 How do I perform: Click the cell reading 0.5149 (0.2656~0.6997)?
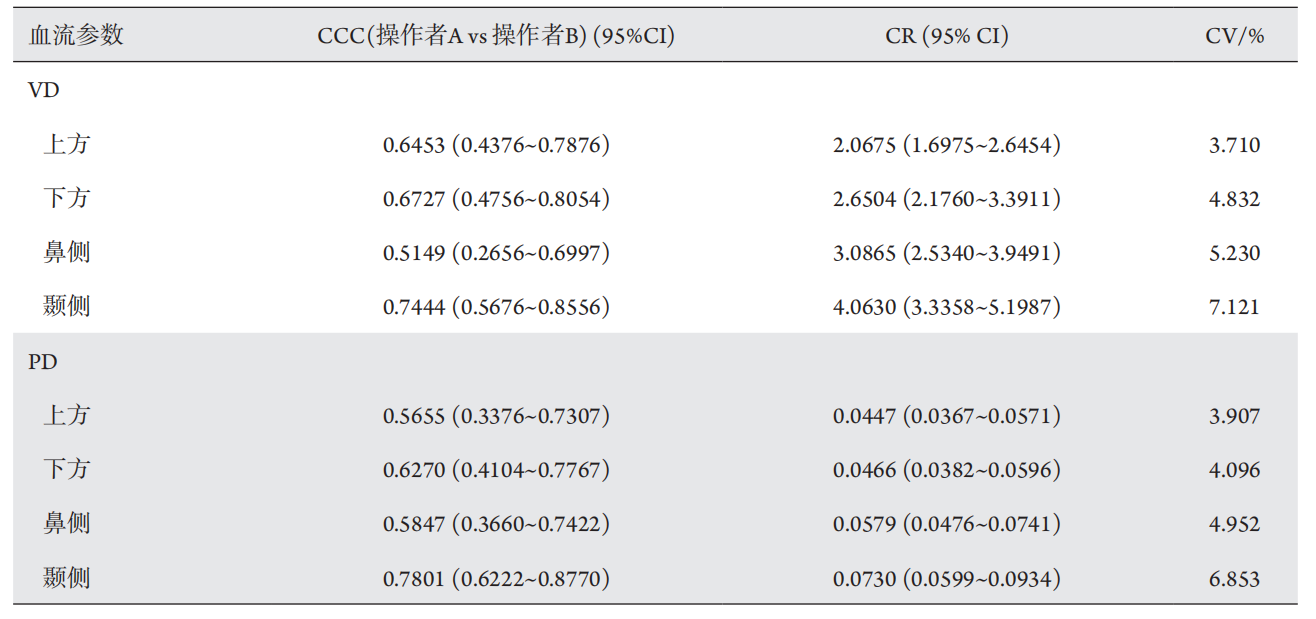click(x=496, y=253)
